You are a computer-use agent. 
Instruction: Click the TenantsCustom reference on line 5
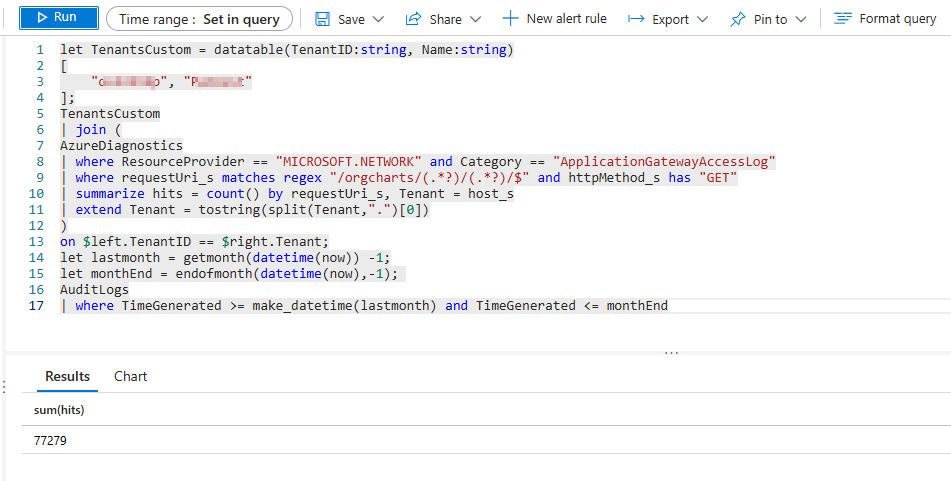110,113
